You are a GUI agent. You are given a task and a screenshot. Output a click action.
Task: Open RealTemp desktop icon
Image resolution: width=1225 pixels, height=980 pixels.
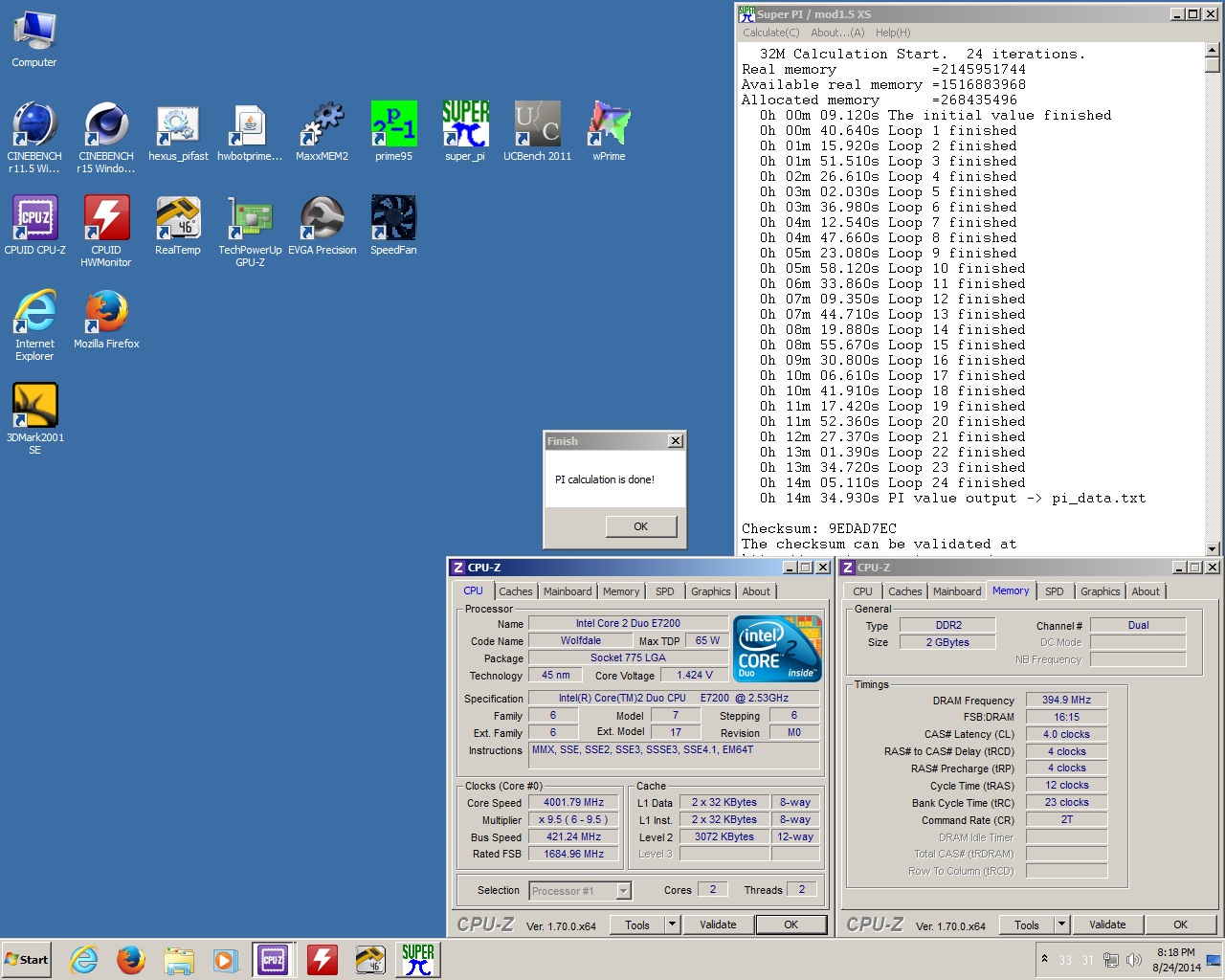pyautogui.click(x=178, y=226)
